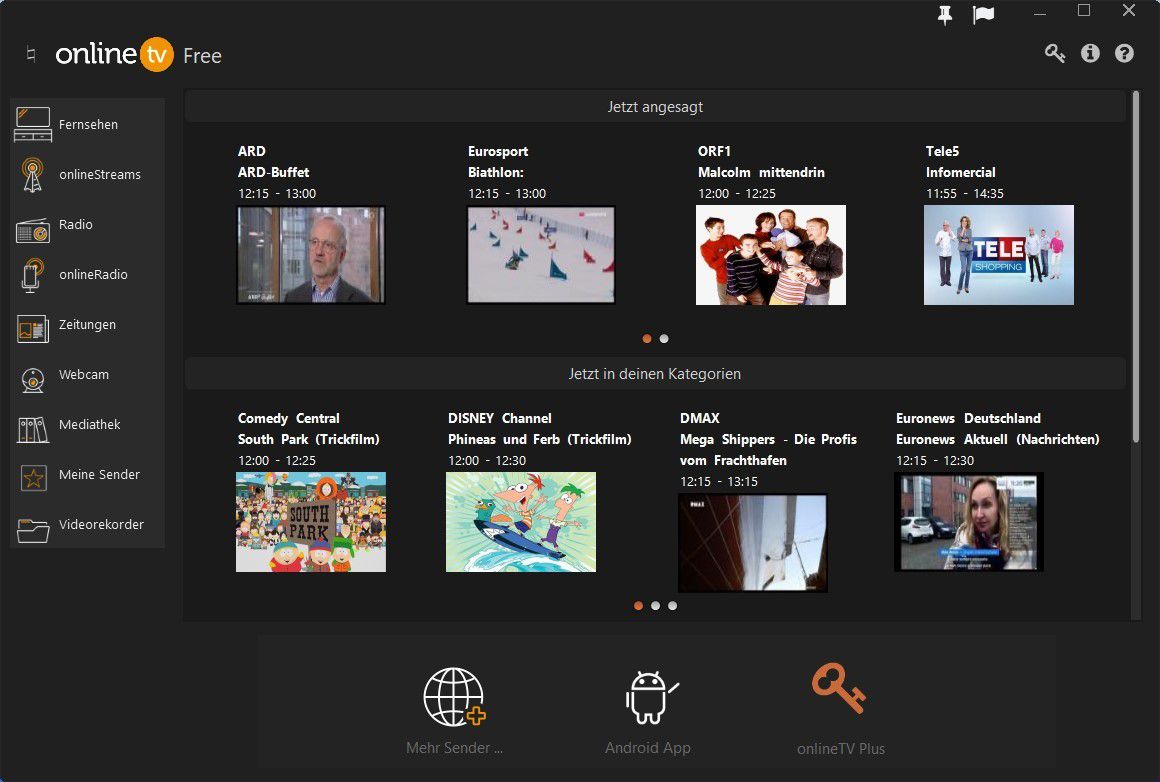Select the onlineRadio smartphone icon
The height and width of the screenshot is (782, 1160).
(32, 274)
